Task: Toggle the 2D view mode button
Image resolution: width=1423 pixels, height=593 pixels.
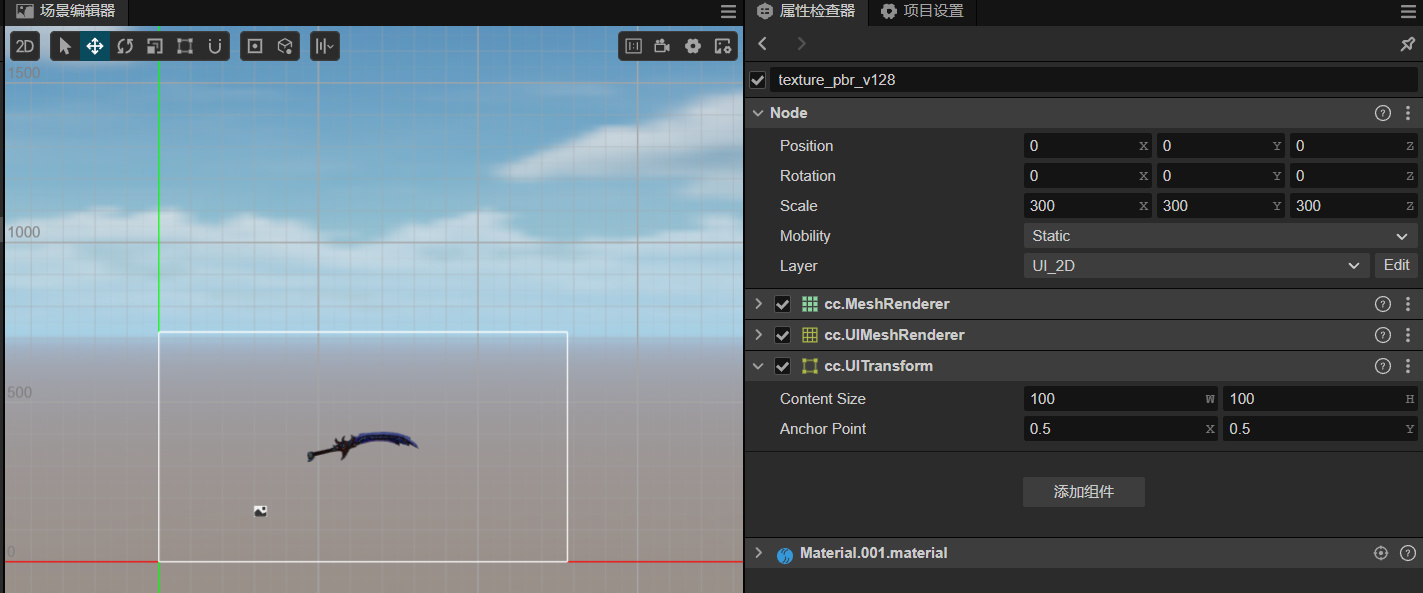Action: 25,46
